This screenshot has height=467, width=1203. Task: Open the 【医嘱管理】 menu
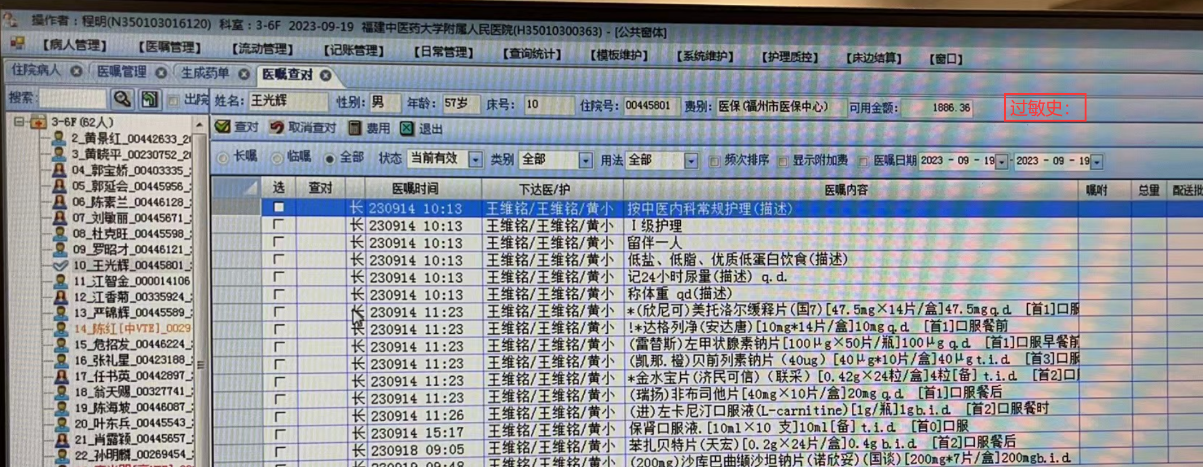(171, 47)
